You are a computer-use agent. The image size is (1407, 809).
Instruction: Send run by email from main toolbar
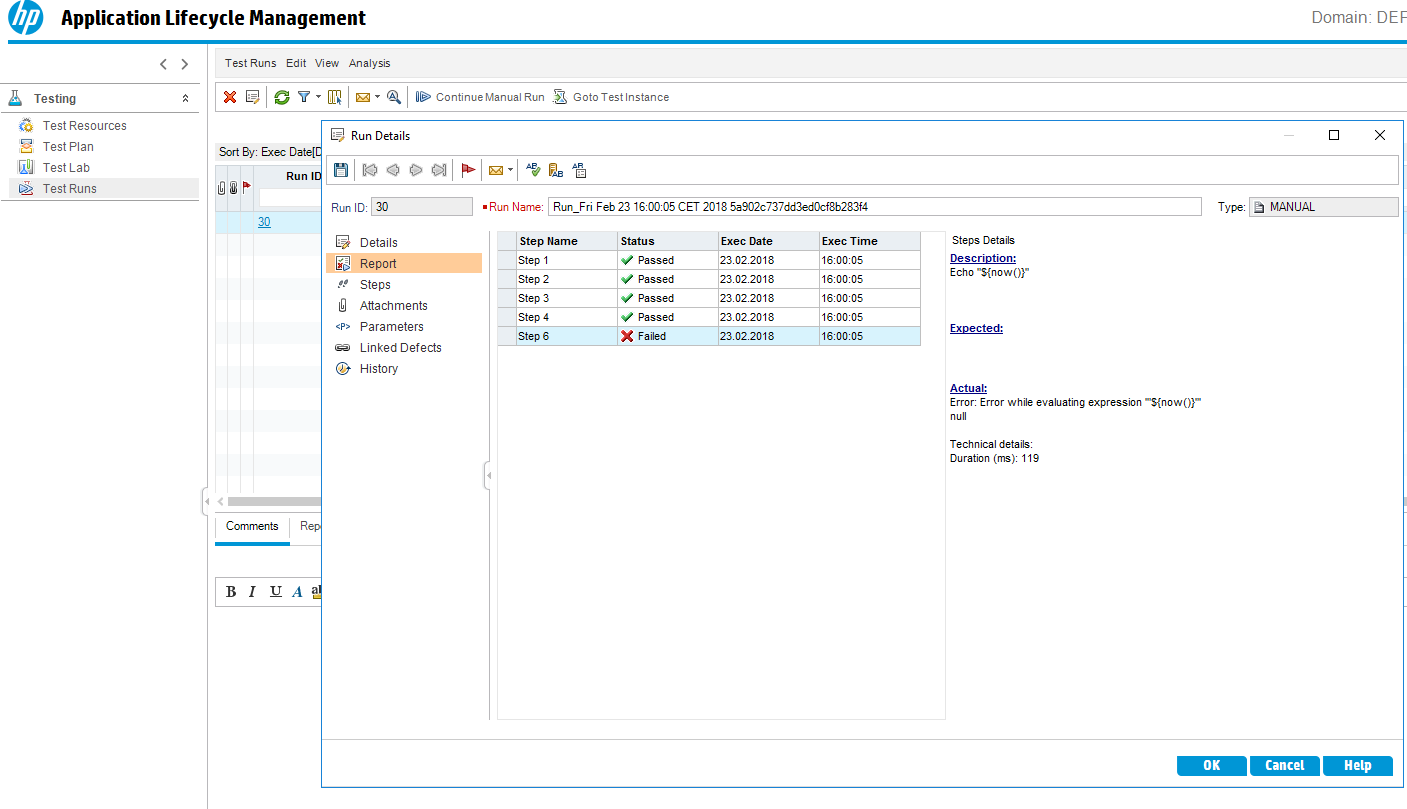(362, 97)
